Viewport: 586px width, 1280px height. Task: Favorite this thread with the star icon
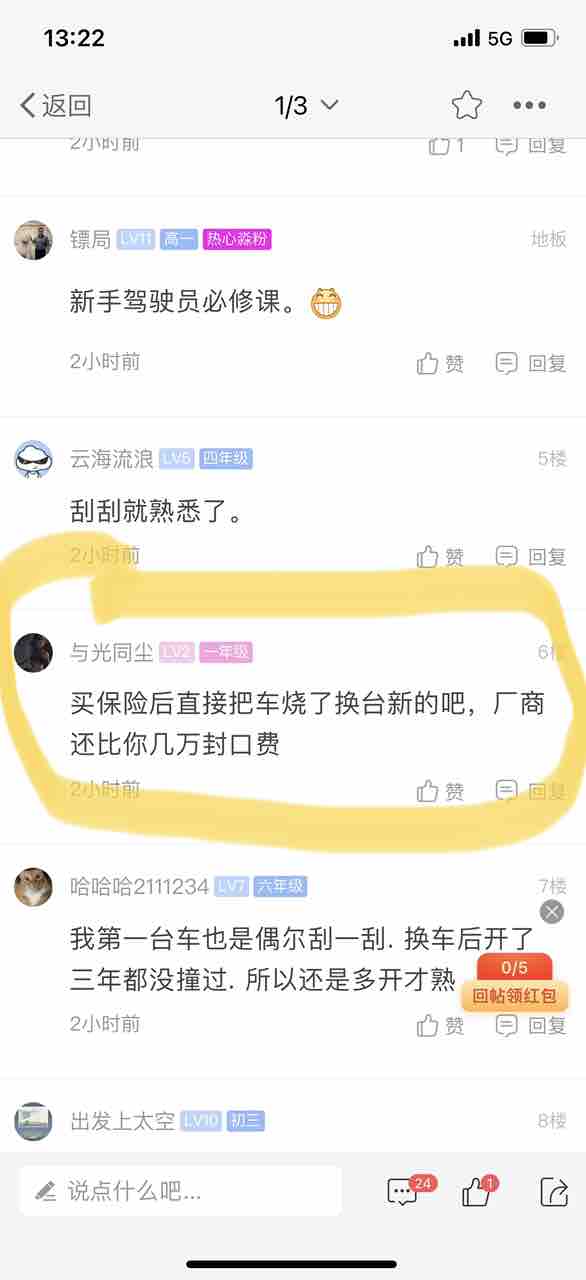(466, 105)
